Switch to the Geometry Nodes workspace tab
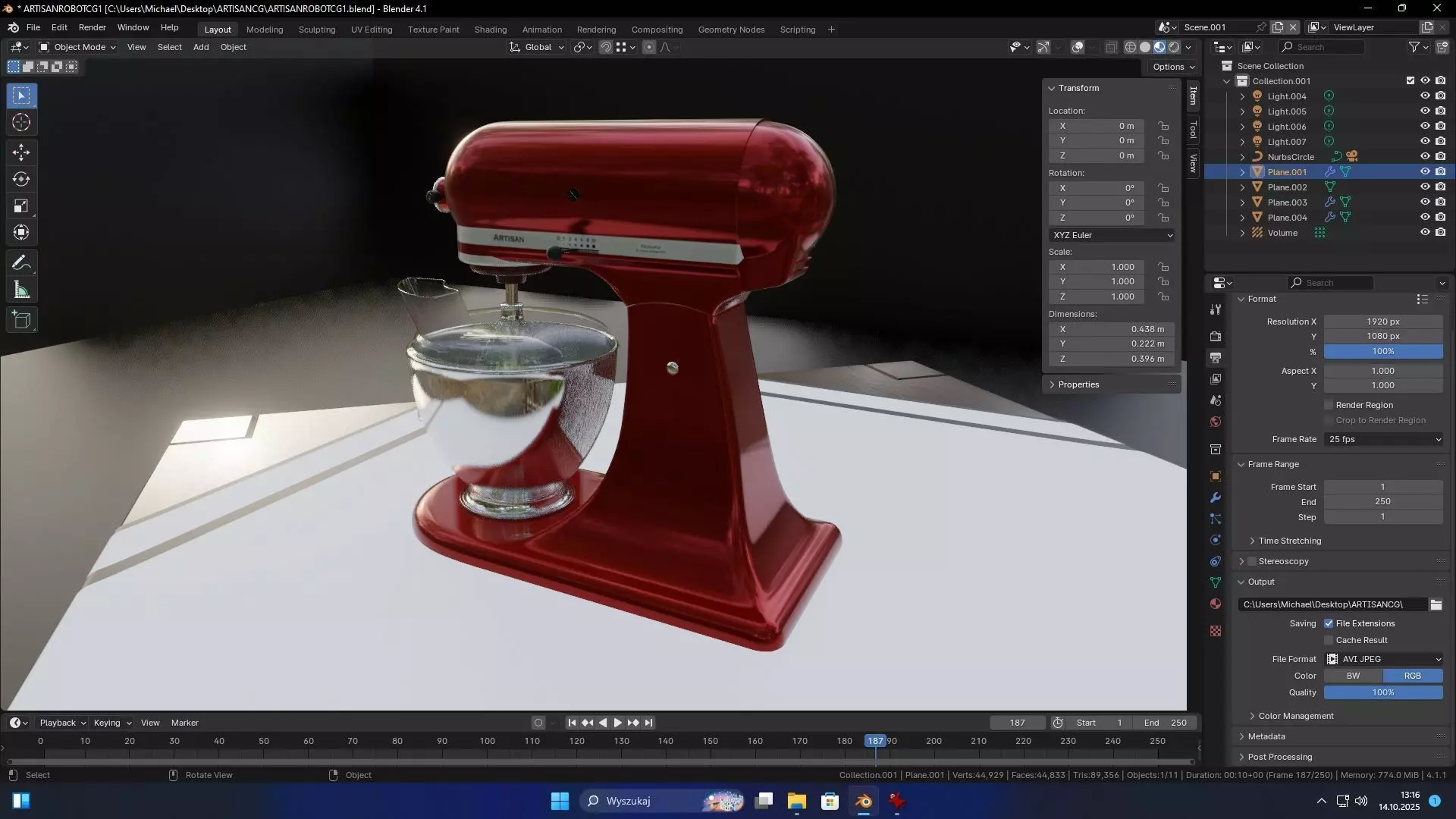 click(731, 30)
